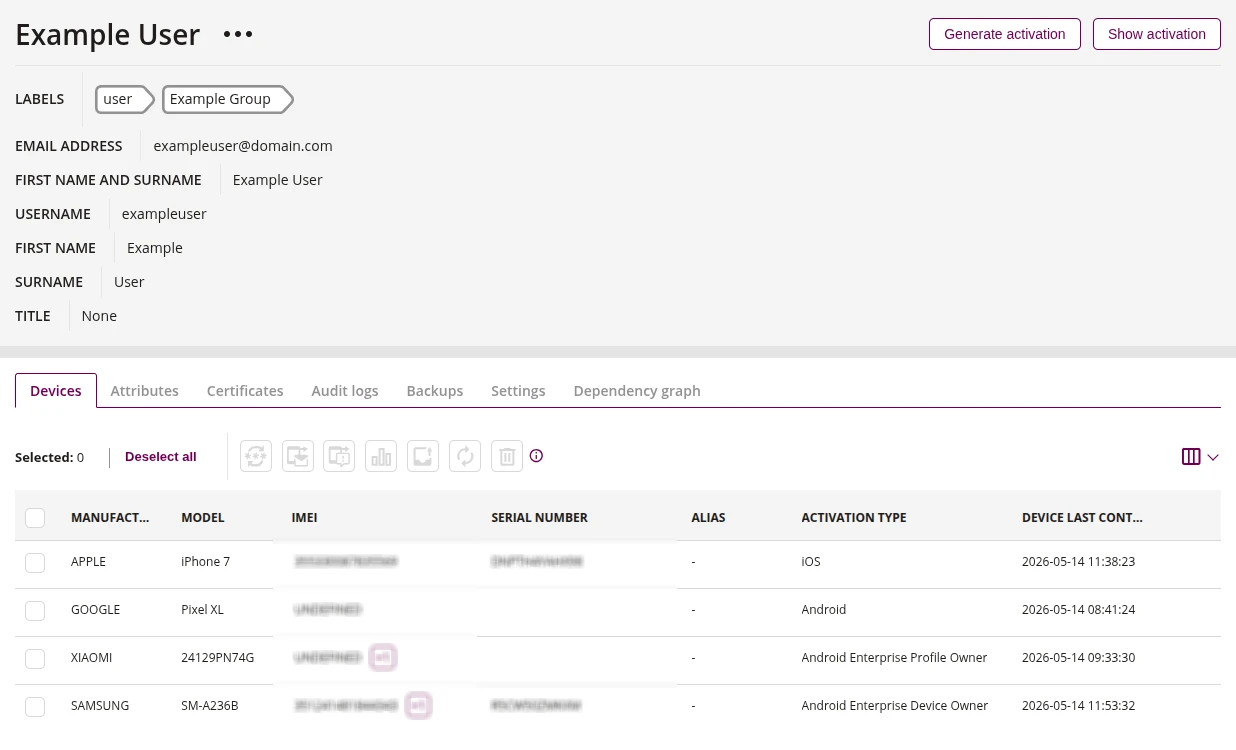Click the pink badge icon in SAMSUNG row
Image resolution: width=1236 pixels, height=750 pixels.
pos(419,705)
